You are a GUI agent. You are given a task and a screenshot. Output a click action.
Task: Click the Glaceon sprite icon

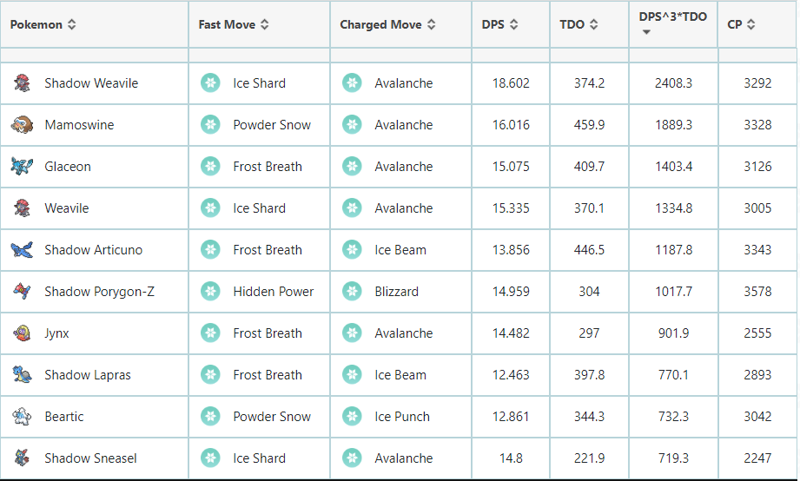[22, 166]
